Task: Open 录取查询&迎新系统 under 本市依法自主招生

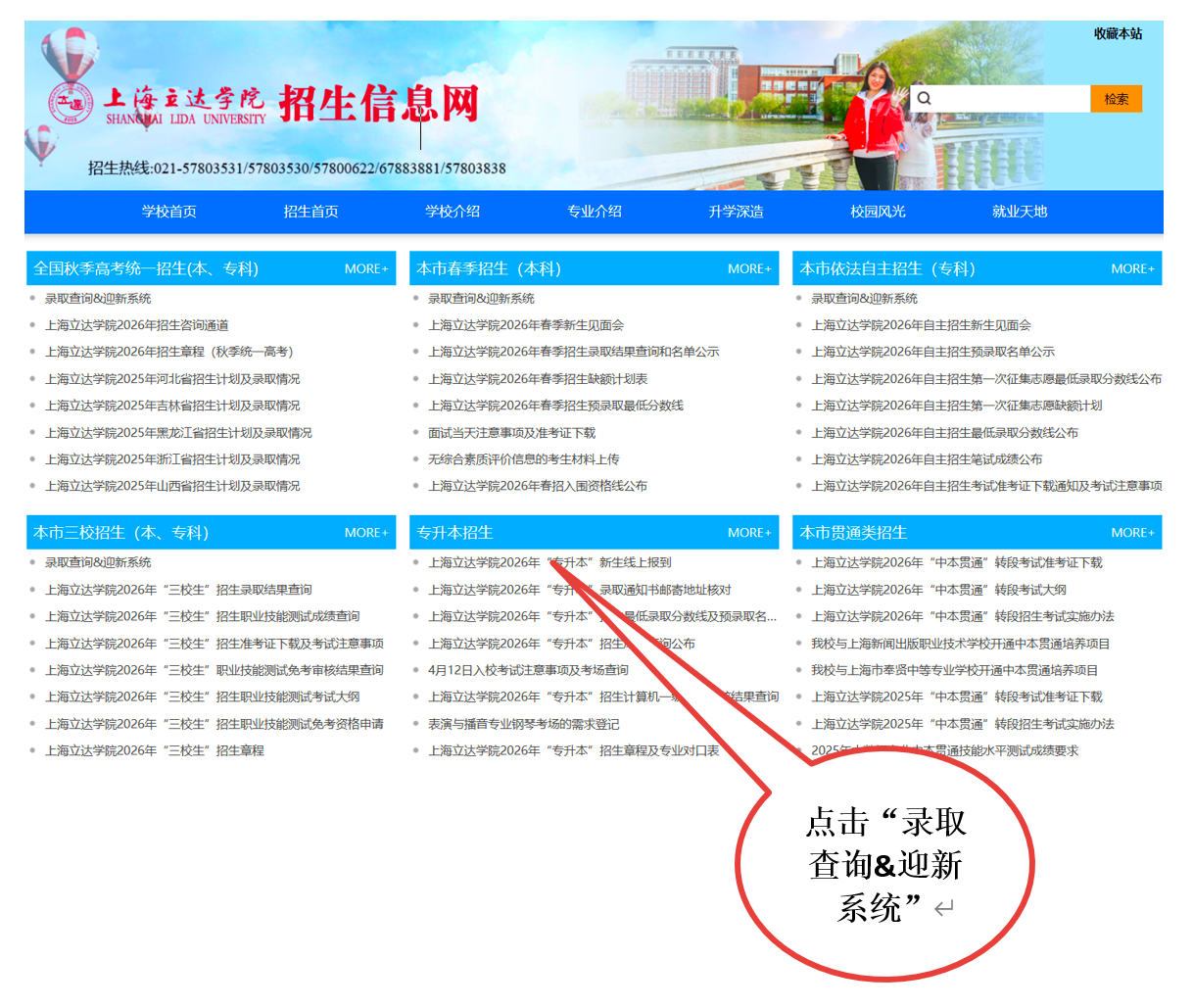Action: pyautogui.click(x=864, y=299)
